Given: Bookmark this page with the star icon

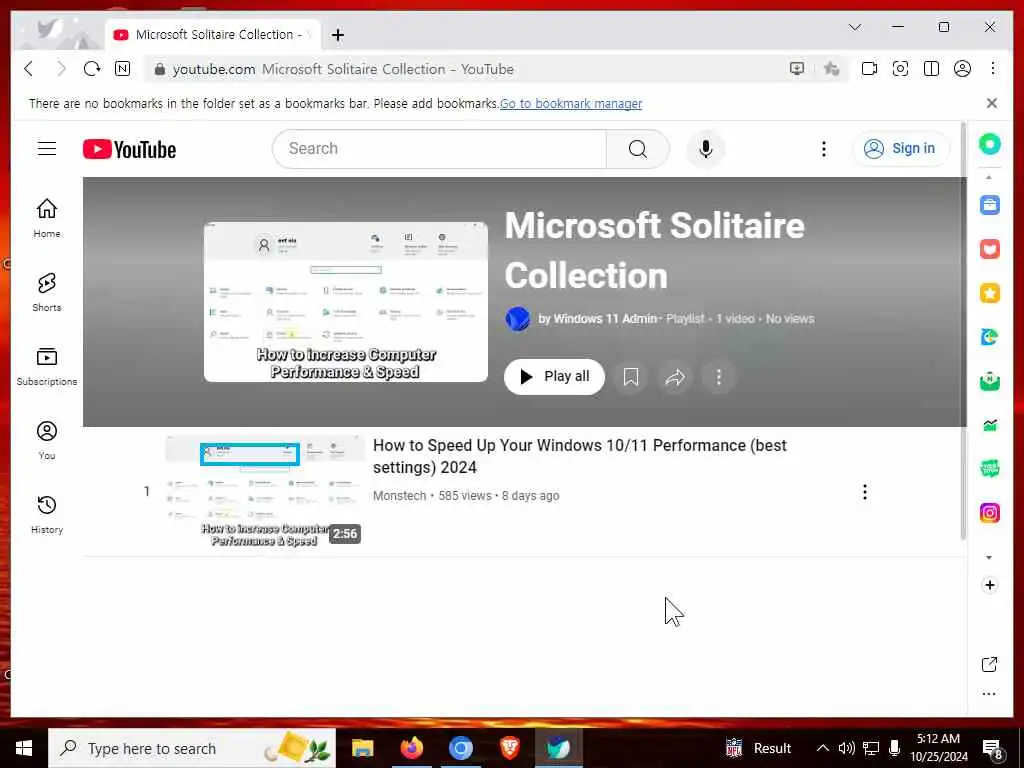Looking at the screenshot, I should pos(831,69).
